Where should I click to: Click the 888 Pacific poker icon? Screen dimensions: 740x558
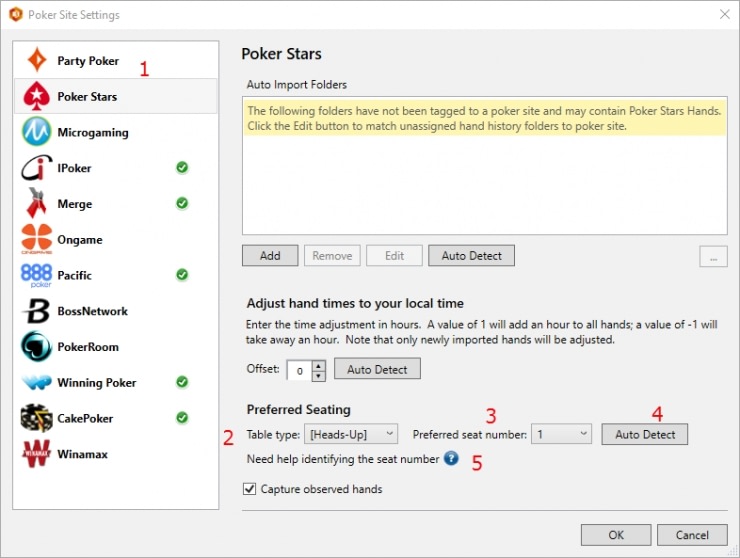click(36, 275)
